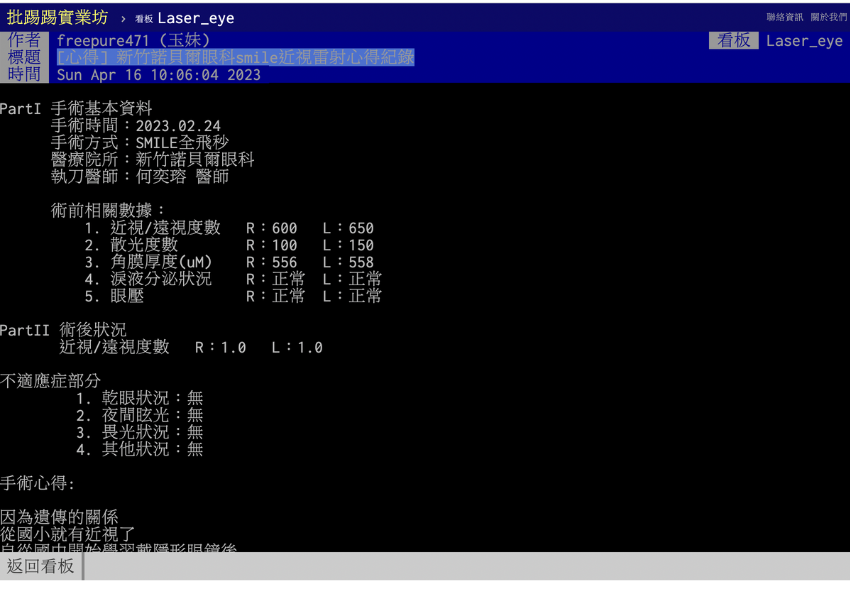The width and height of the screenshot is (850, 602).
Task: Click Laser_eye board name in article header
Action: point(804,41)
